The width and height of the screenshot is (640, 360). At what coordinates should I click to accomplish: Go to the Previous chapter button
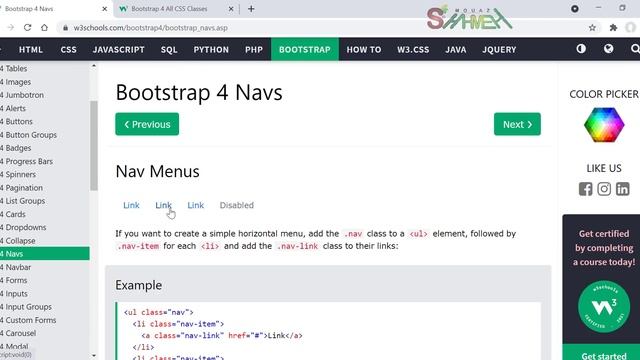147,124
